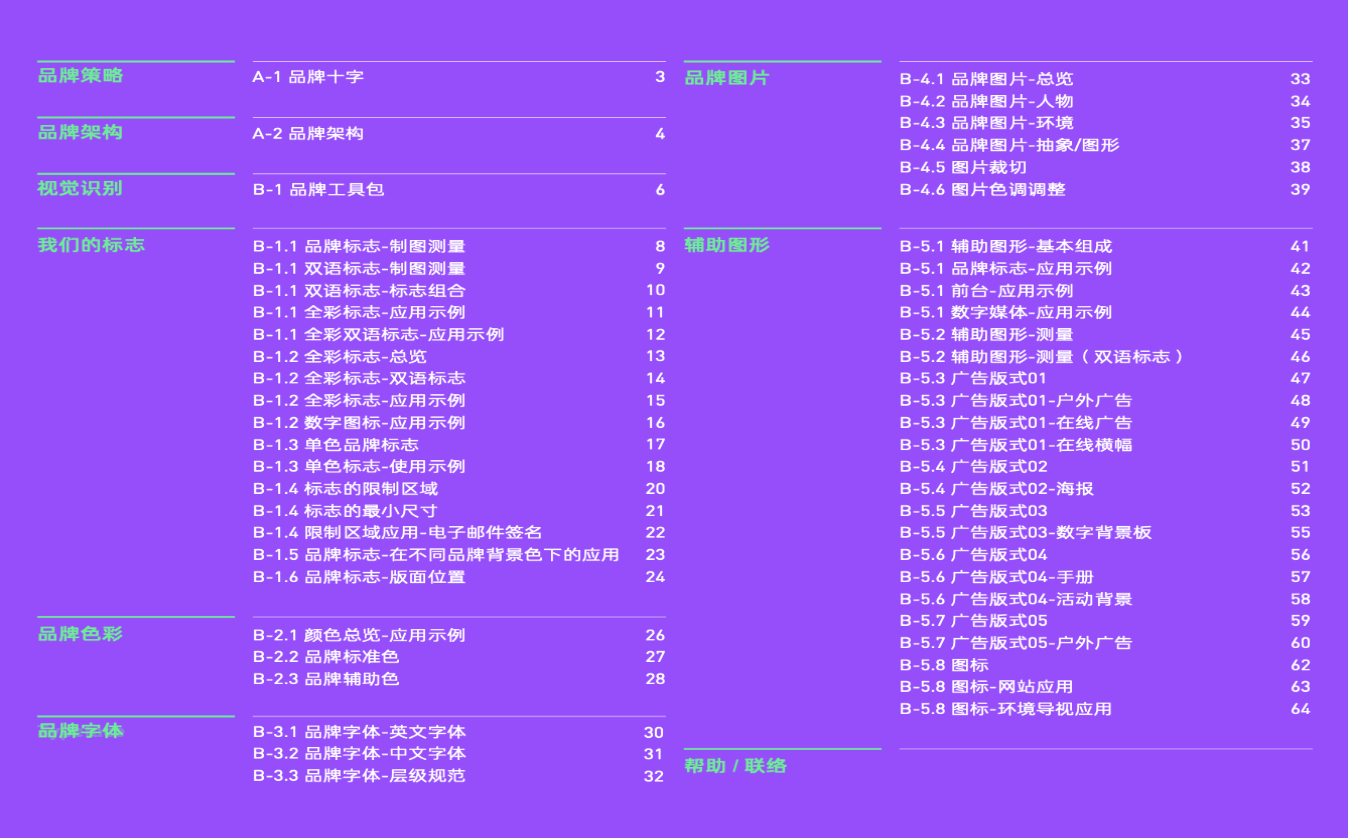1348x838 pixels.
Task: Open B-2.2 品牌标准色 entry
Action: coord(326,657)
